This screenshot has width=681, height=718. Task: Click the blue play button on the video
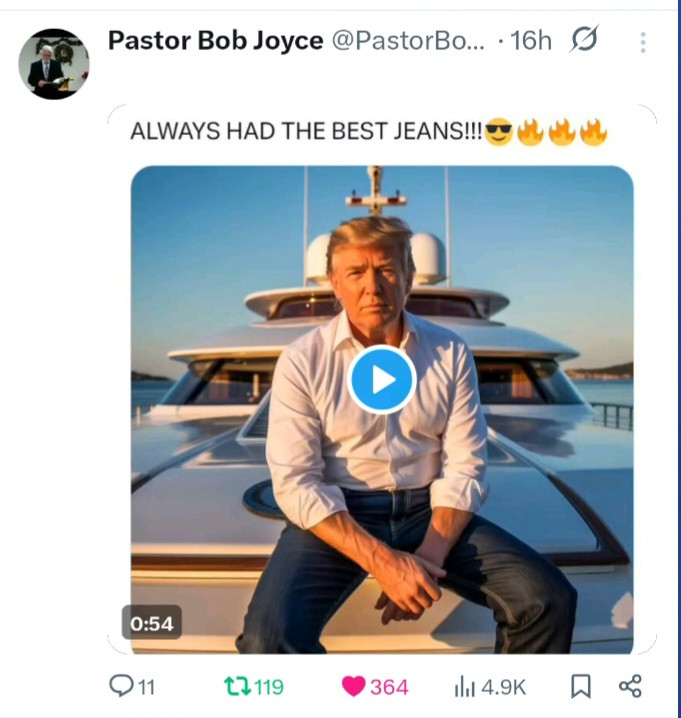pos(381,380)
